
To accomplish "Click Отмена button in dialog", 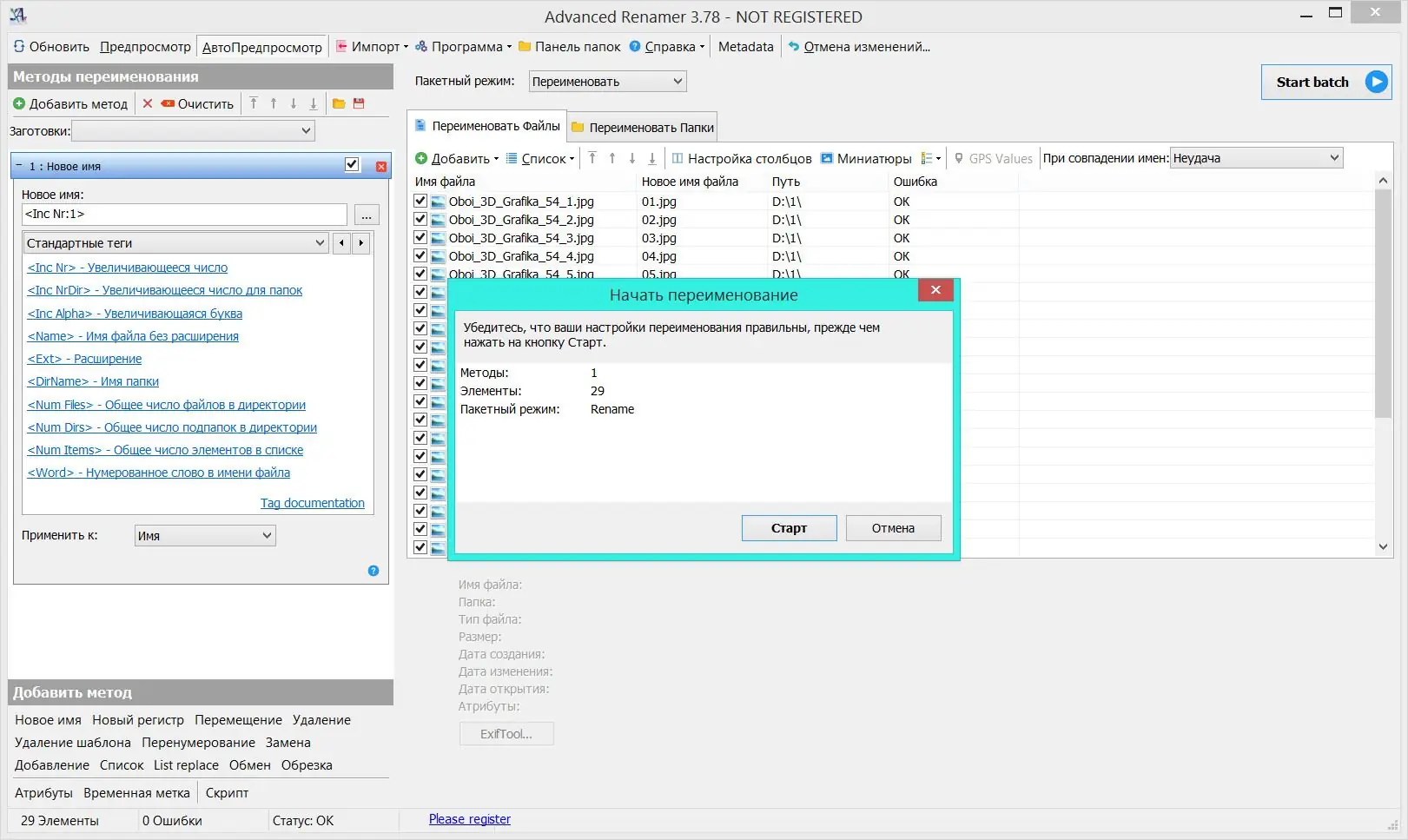I will [893, 528].
